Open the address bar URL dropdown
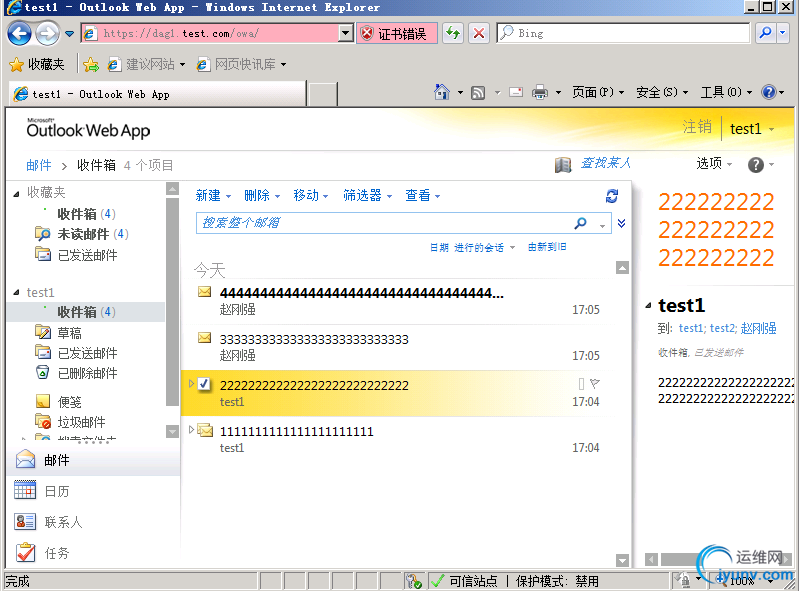The width and height of the screenshot is (799, 591). coord(346,34)
